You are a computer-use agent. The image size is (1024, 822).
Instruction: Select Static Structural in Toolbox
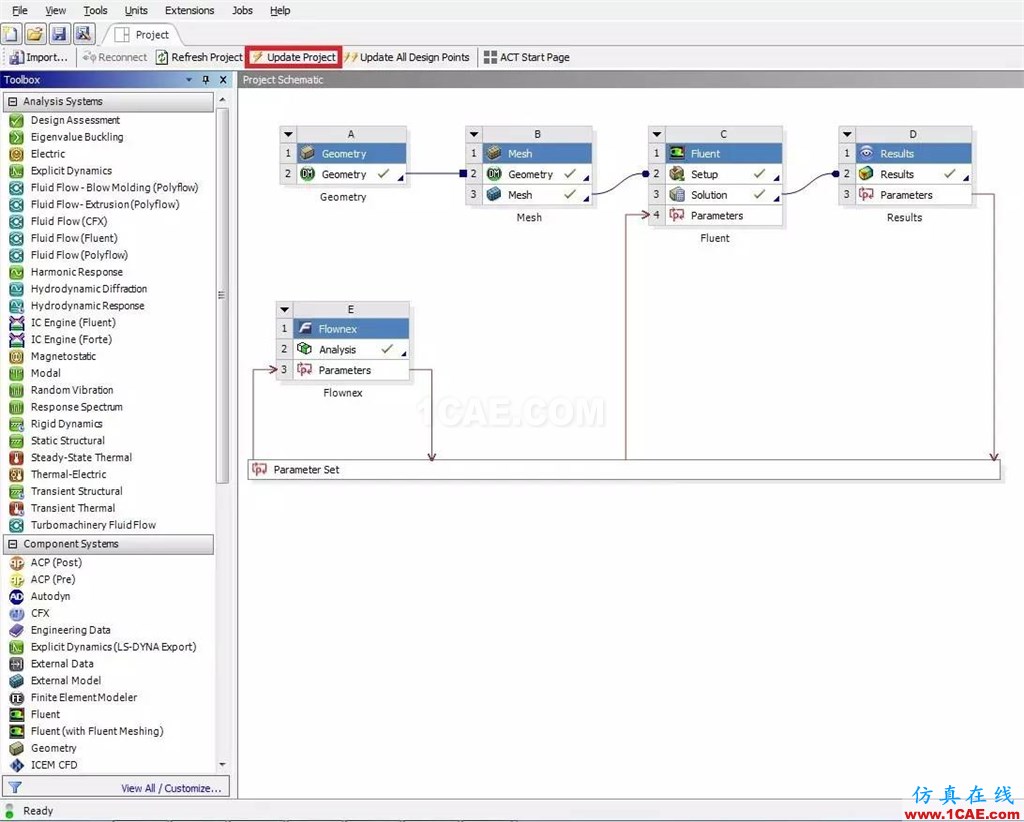coord(68,441)
